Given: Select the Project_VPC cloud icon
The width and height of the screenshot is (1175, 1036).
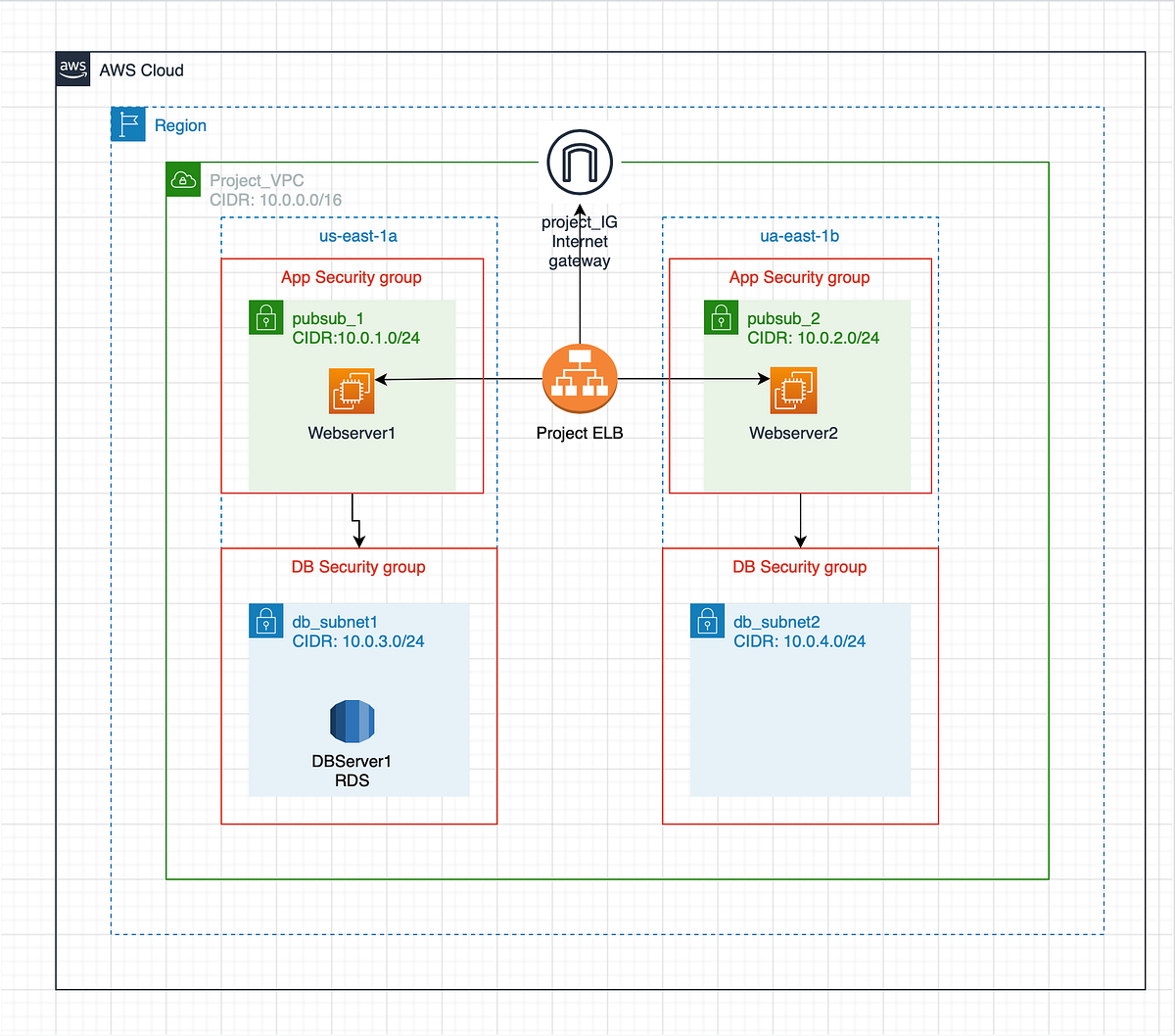Looking at the screenshot, I should (x=183, y=180).
